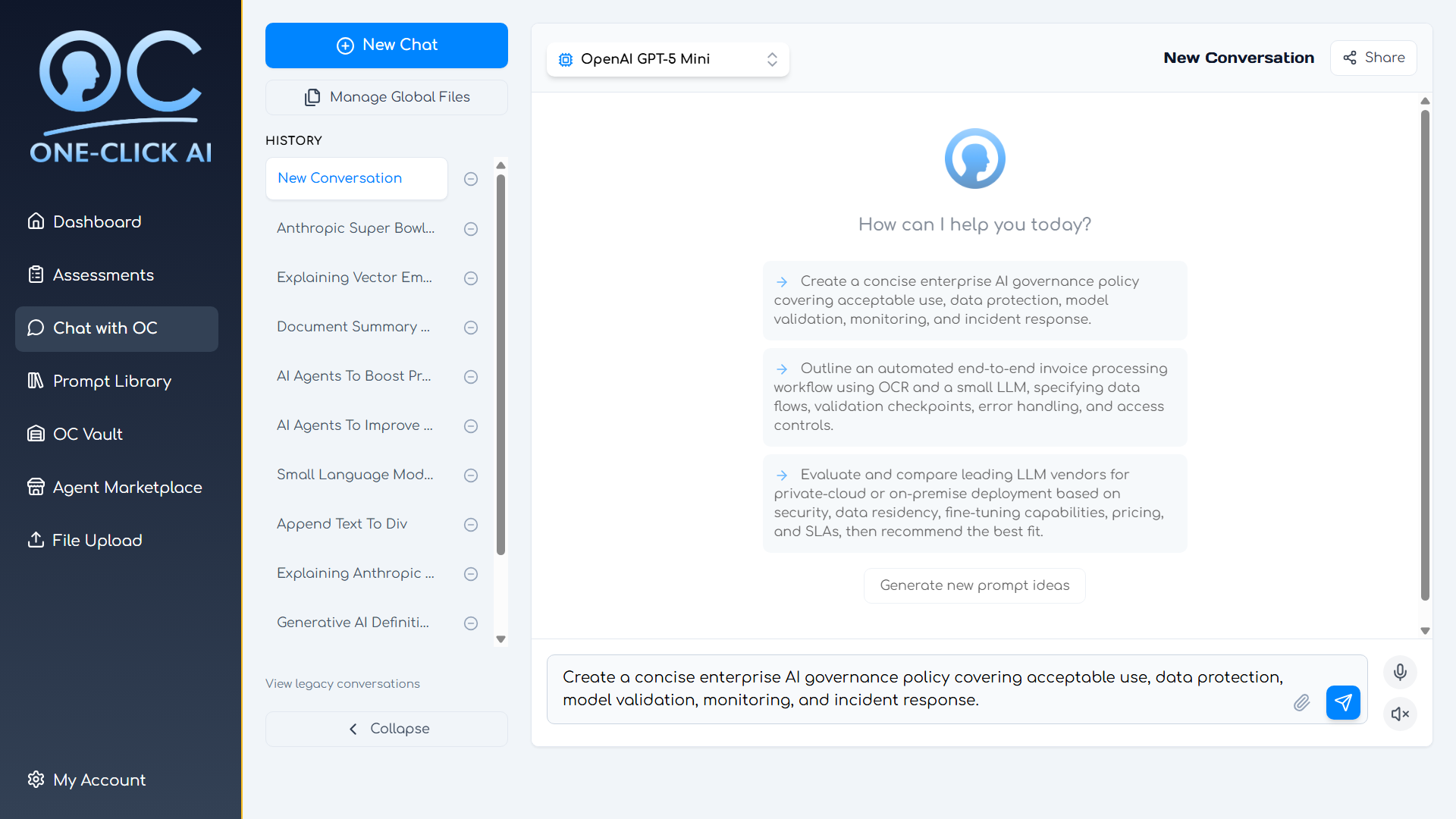The height and width of the screenshot is (819, 1456).
Task: Click the chat avatar icon above greeting
Action: point(974,158)
